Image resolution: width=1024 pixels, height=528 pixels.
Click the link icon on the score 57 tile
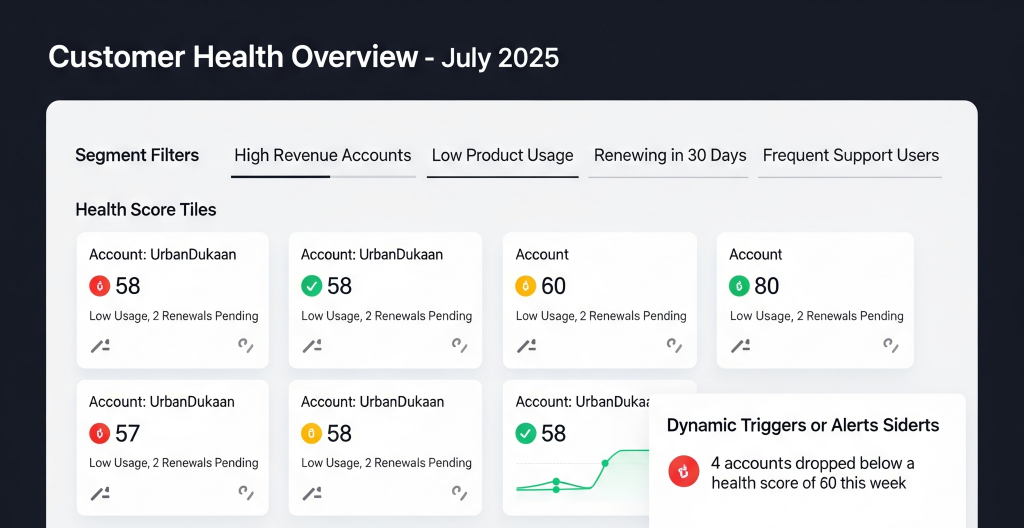246,493
